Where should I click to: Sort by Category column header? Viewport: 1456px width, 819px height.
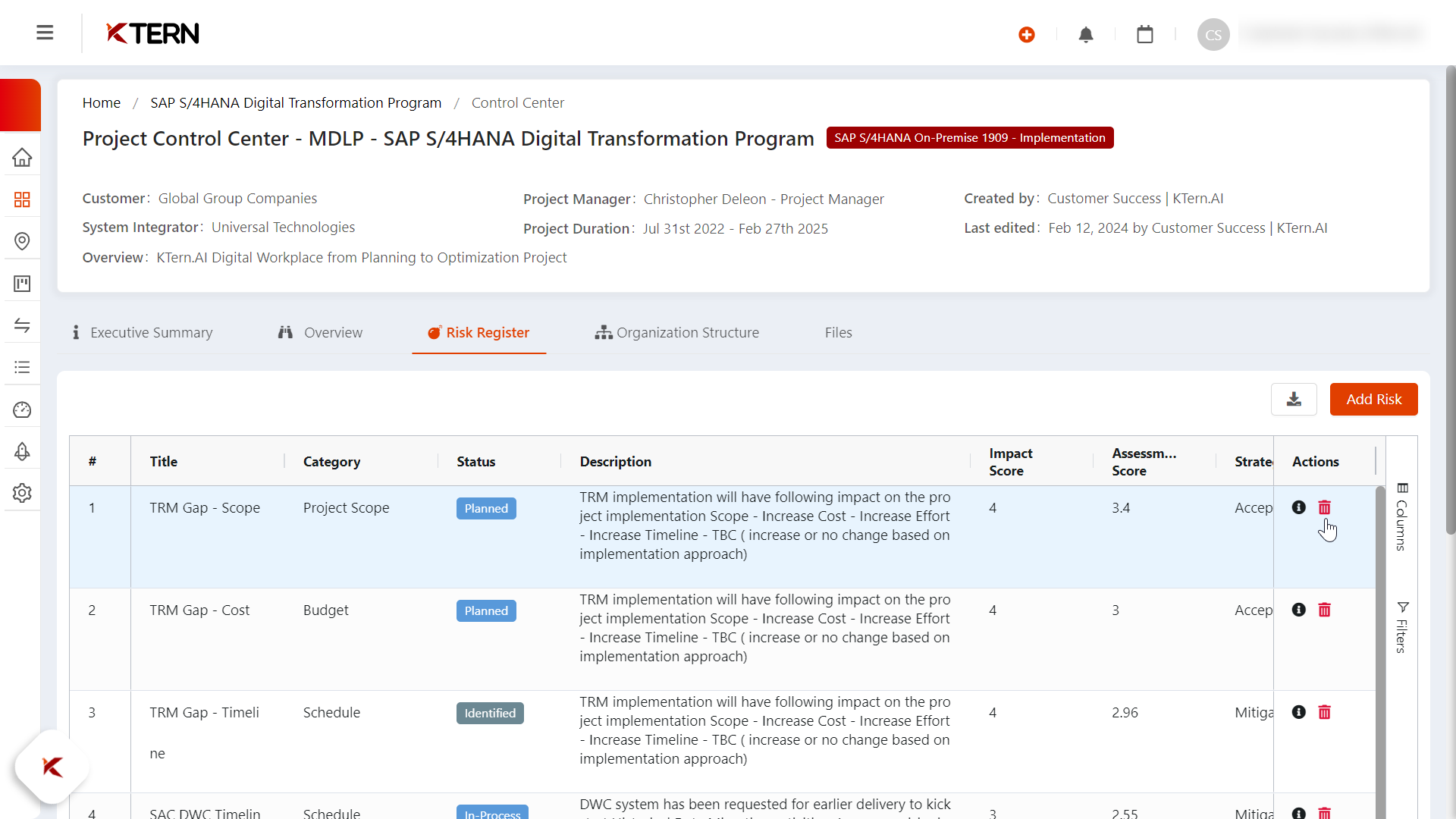tap(331, 462)
